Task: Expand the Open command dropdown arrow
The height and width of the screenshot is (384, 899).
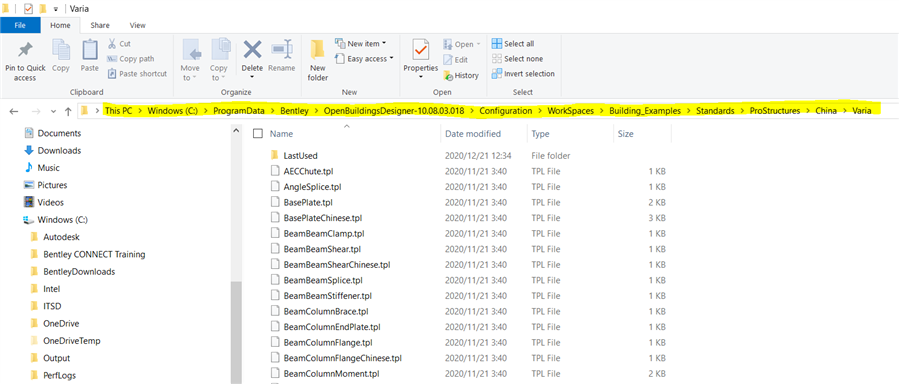Action: 479,44
